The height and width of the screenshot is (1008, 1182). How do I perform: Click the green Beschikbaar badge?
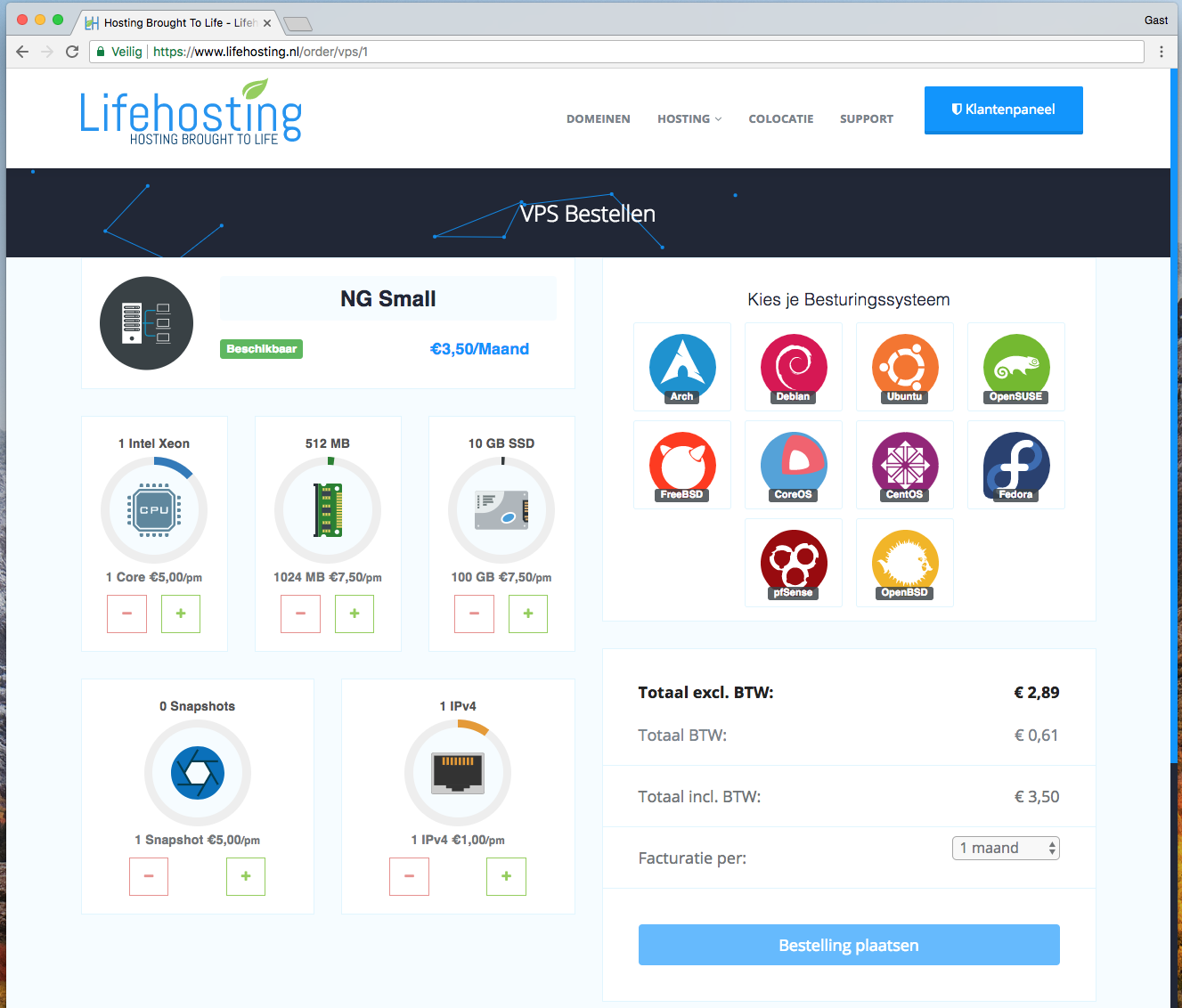click(x=261, y=349)
